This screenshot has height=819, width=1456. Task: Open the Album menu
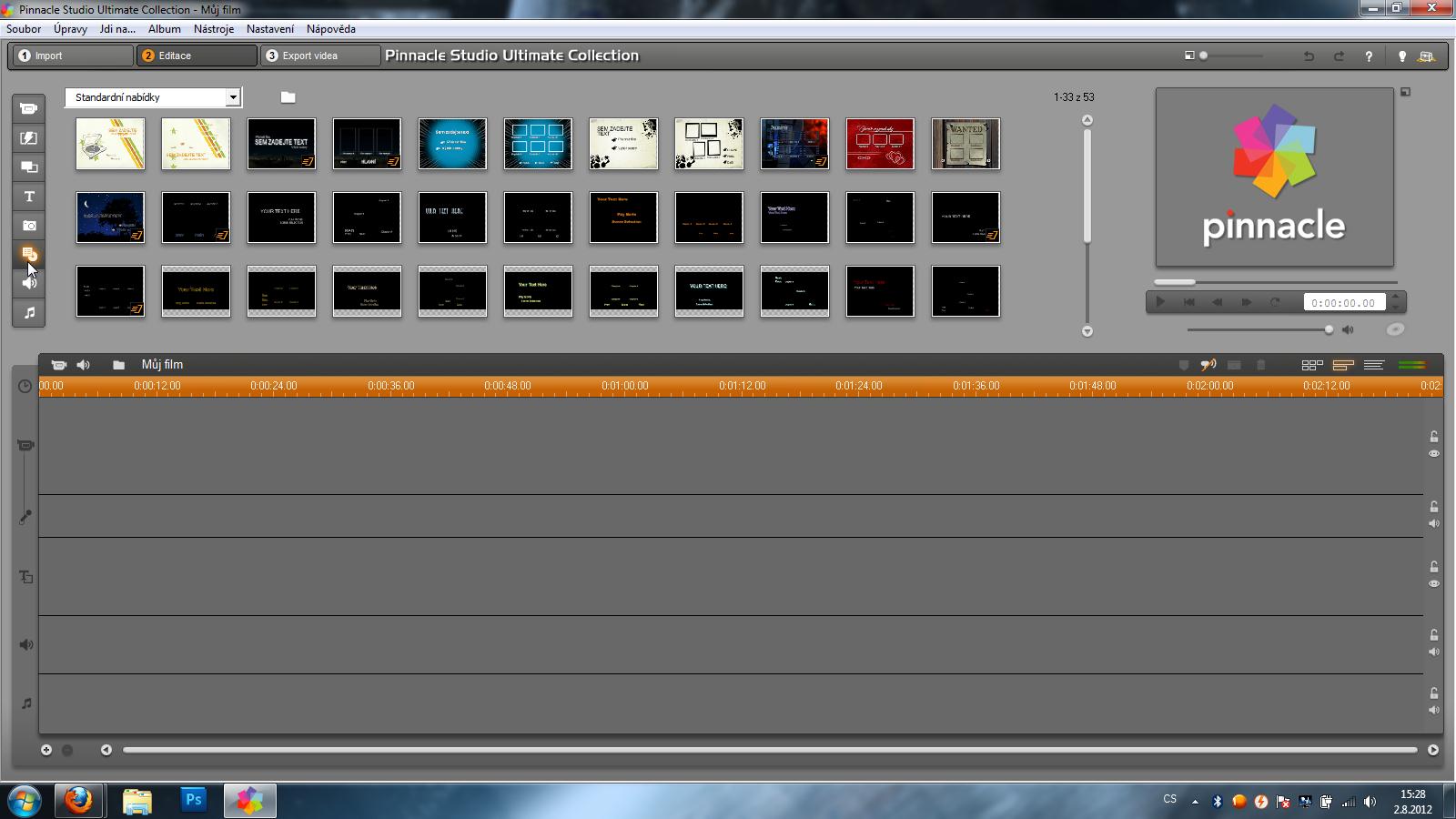[165, 29]
